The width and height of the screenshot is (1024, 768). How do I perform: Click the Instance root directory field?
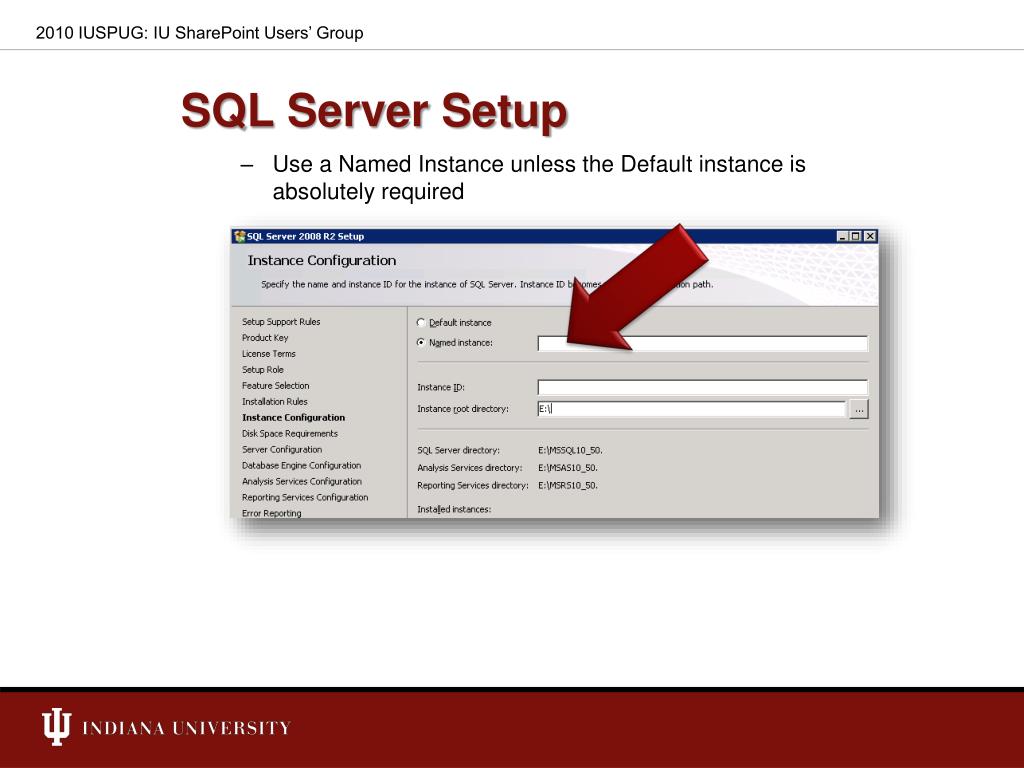[x=692, y=409]
